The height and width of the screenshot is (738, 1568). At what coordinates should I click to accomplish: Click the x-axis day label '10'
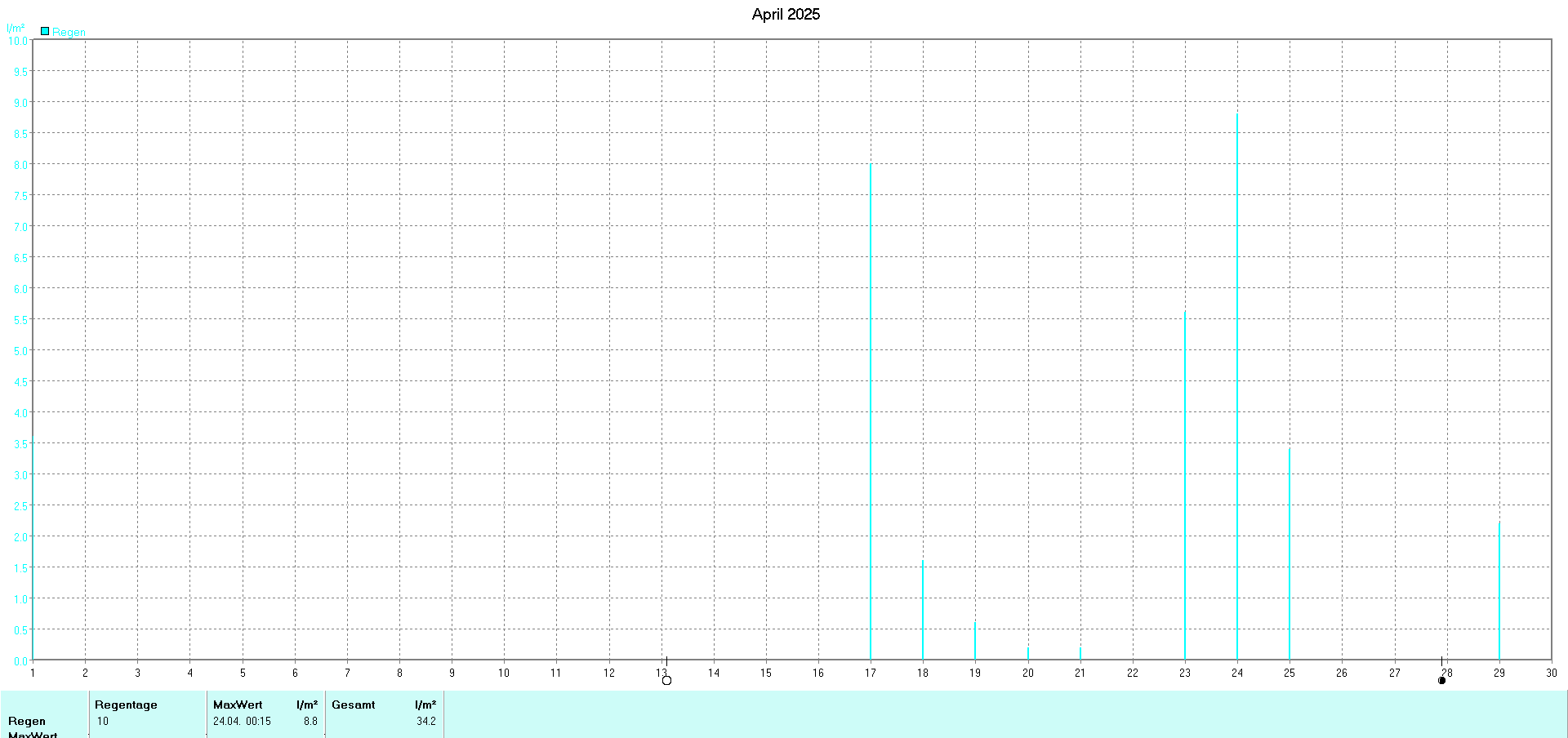click(x=504, y=673)
